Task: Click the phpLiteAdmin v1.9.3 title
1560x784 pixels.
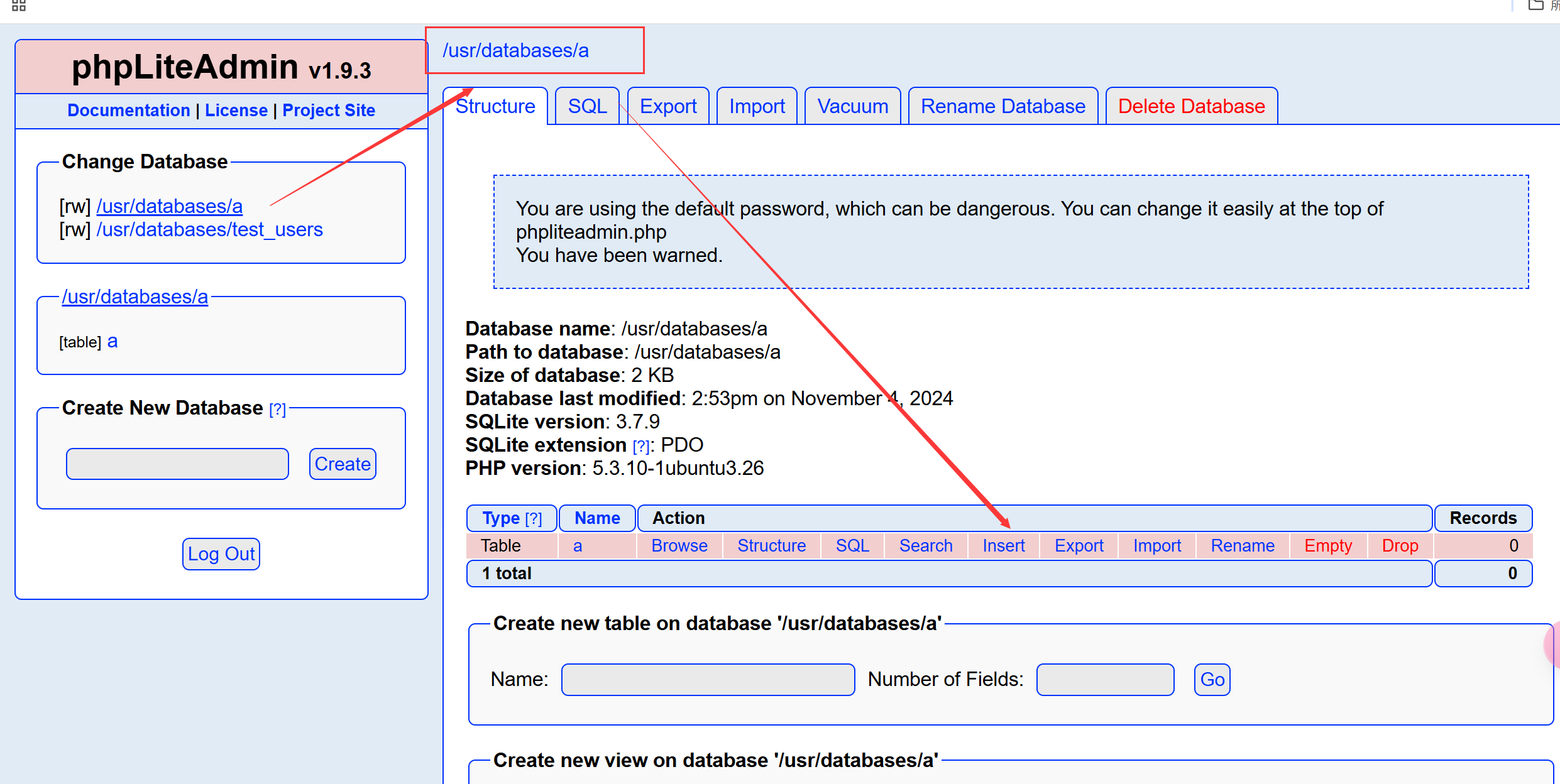Action: (221, 67)
